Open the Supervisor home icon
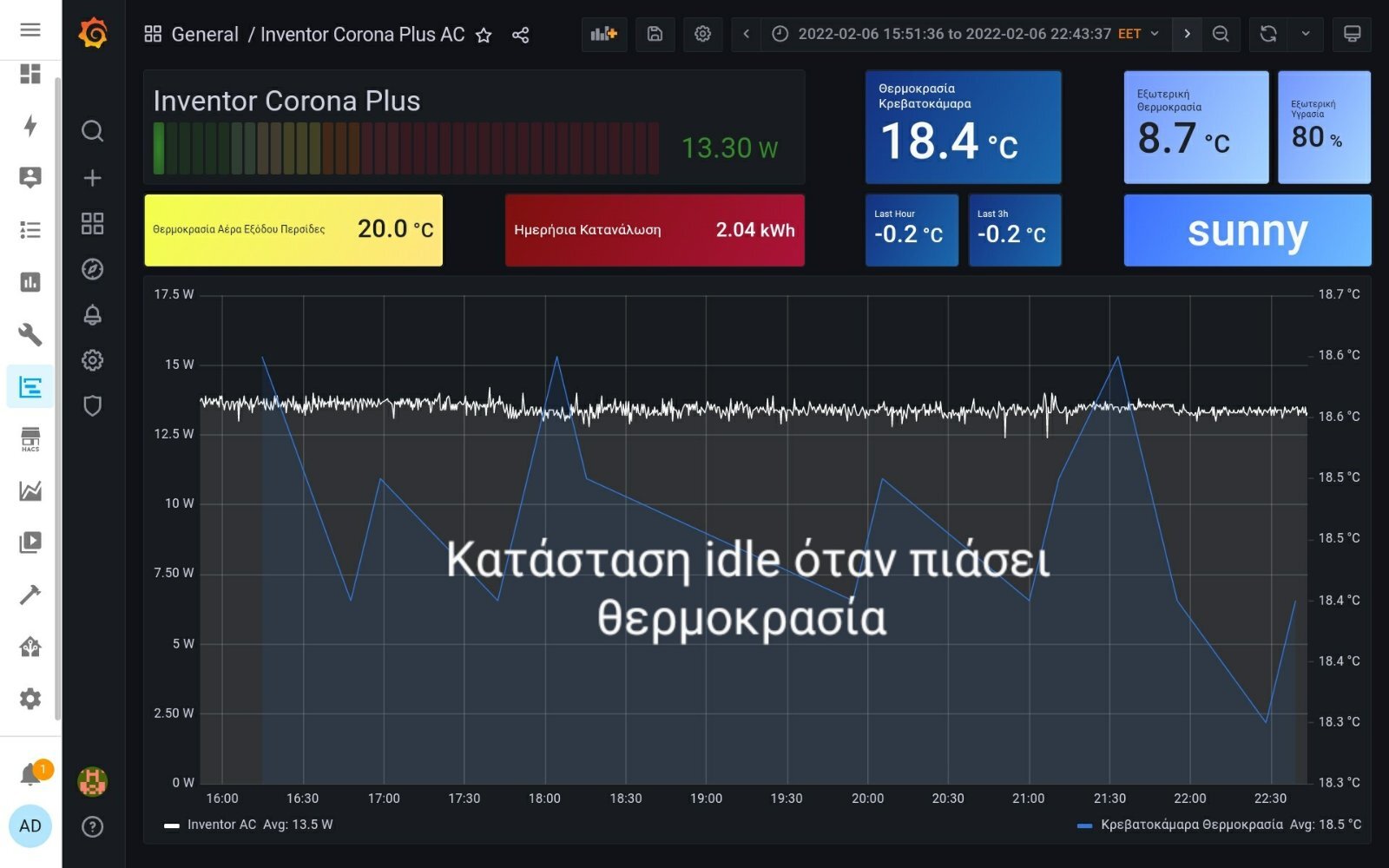The image size is (1389, 868). [30, 647]
